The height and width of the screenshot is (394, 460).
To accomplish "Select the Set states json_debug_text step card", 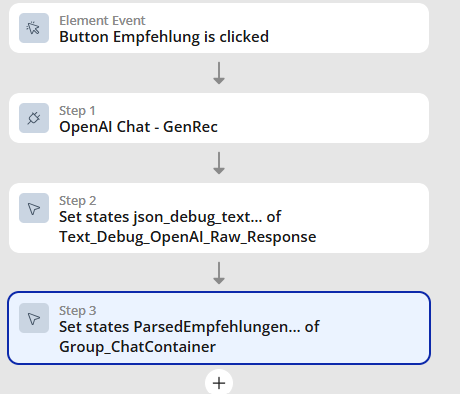I will coord(219,218).
